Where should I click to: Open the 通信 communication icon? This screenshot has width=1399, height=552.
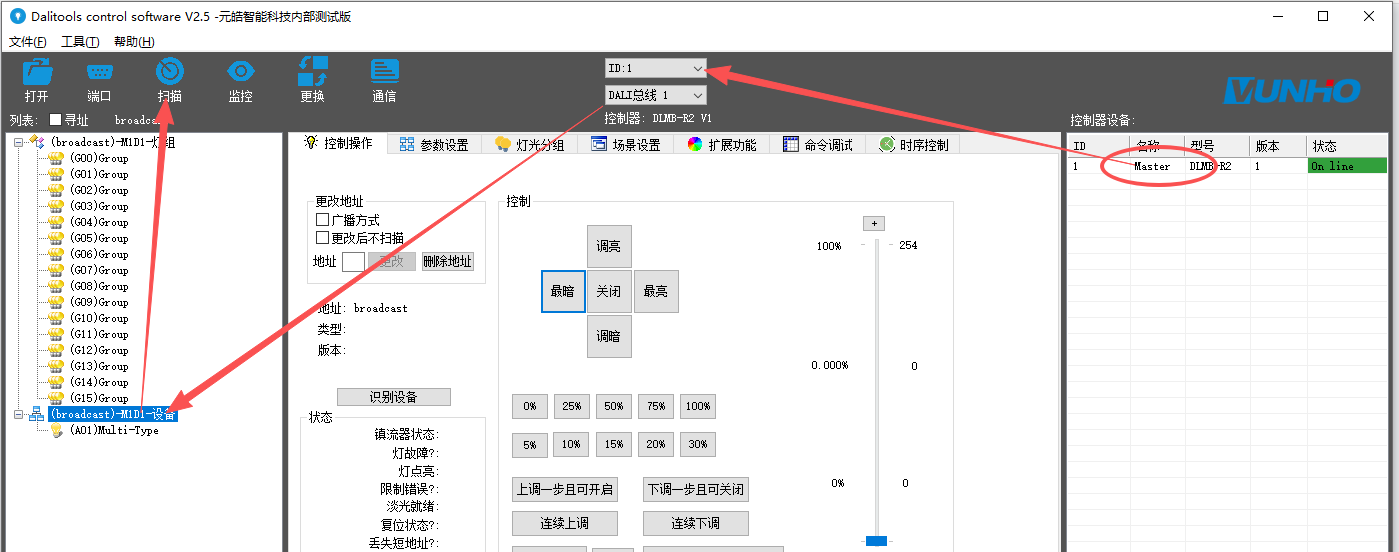coord(384,72)
